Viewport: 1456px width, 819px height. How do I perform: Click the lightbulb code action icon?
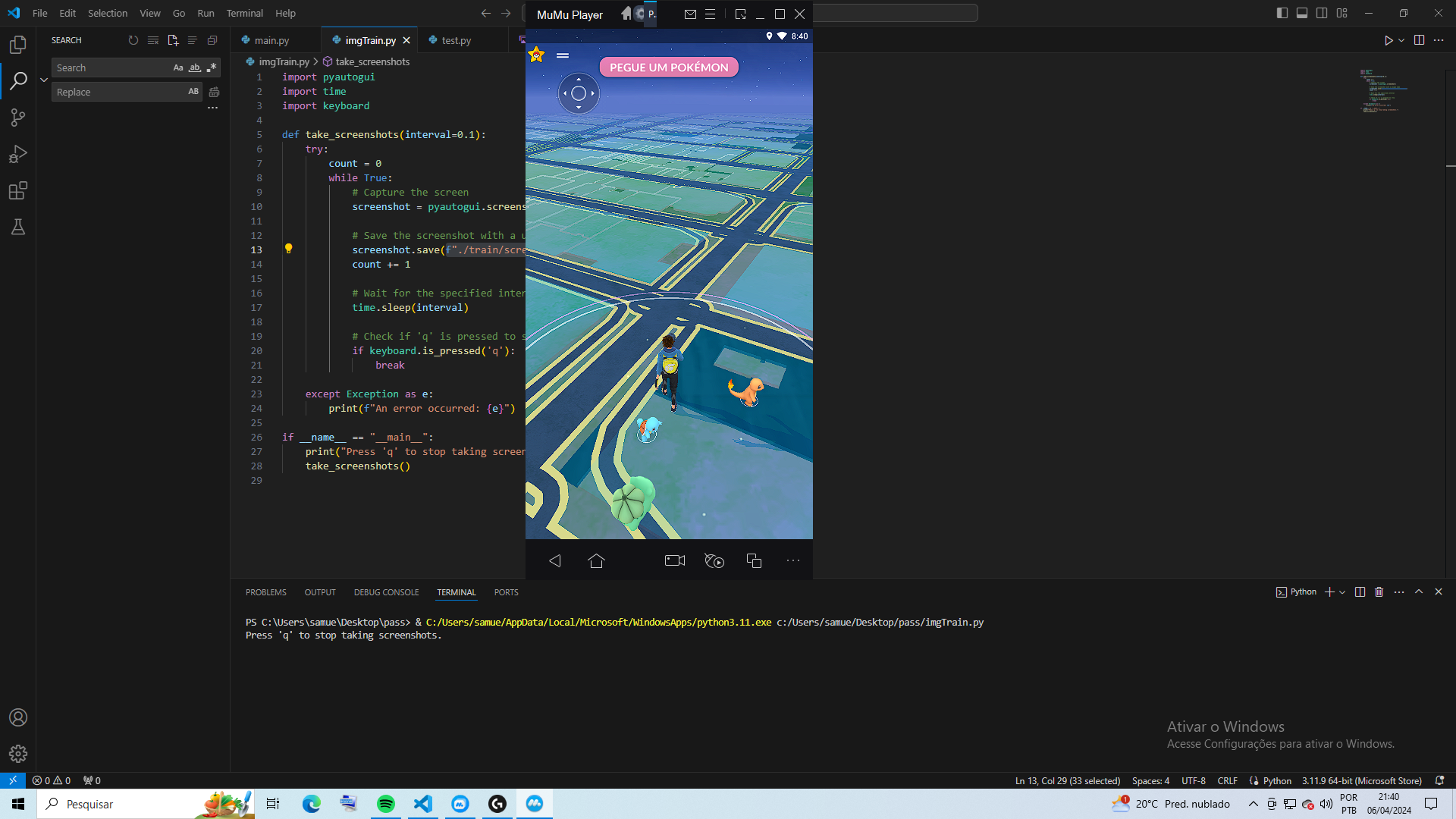[x=288, y=249]
